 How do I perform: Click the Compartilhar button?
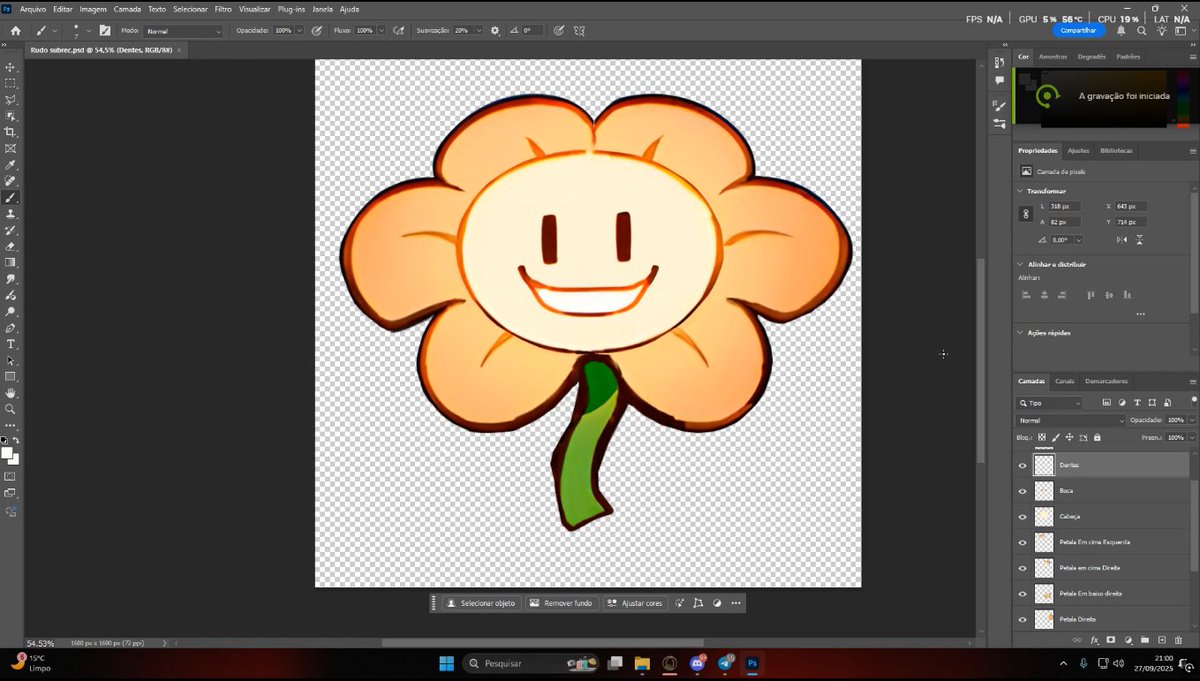point(1078,30)
